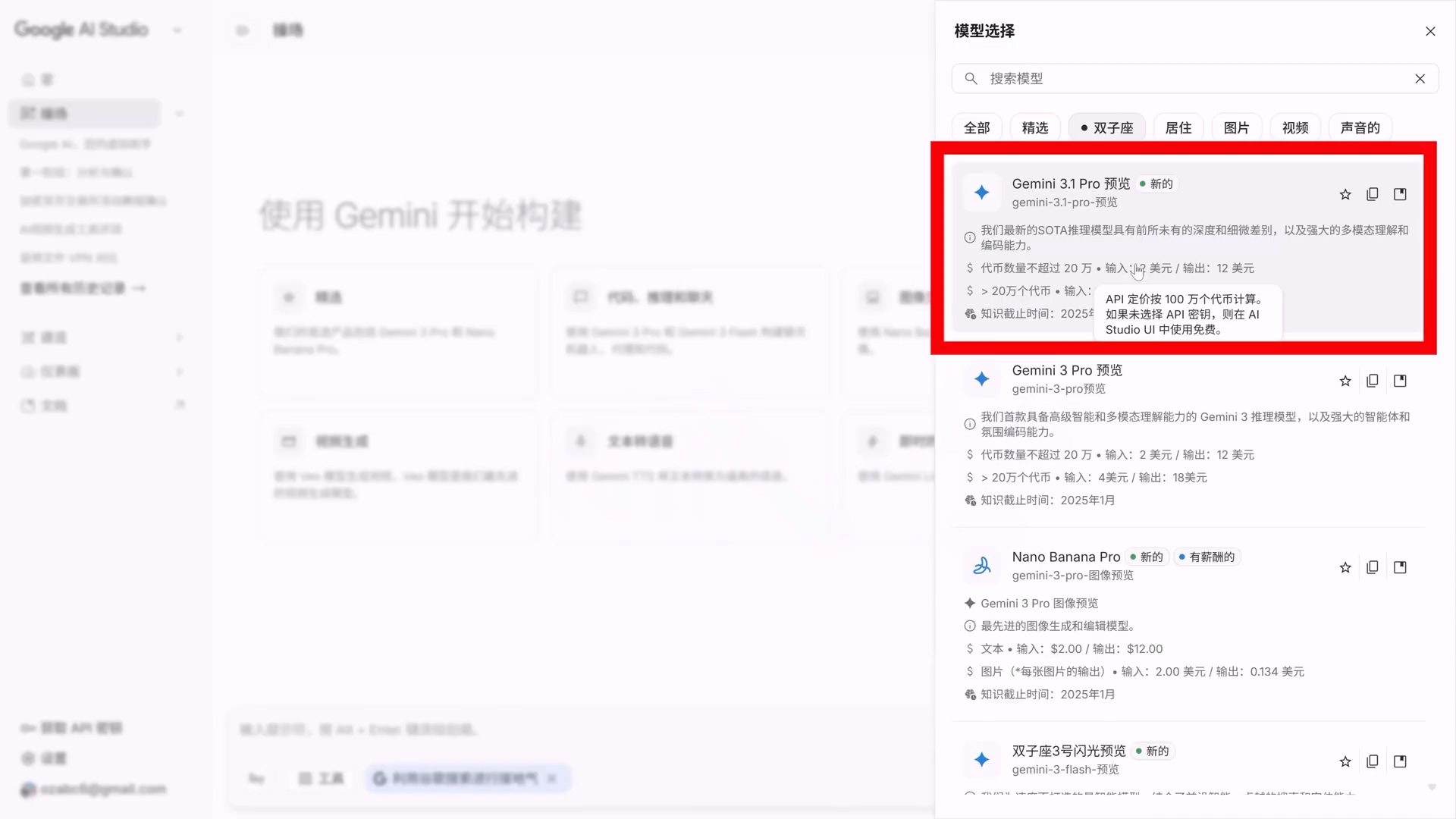The image size is (1456, 819).
Task: Copy the Nano Banana Pro model ID
Action: 1373,568
